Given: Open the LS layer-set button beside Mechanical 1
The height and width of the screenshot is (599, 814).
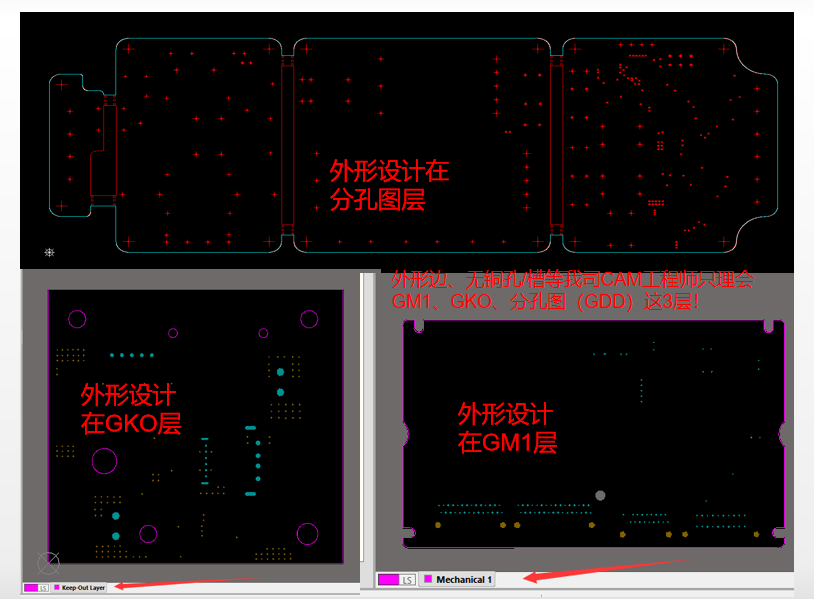Looking at the screenshot, I should (408, 579).
